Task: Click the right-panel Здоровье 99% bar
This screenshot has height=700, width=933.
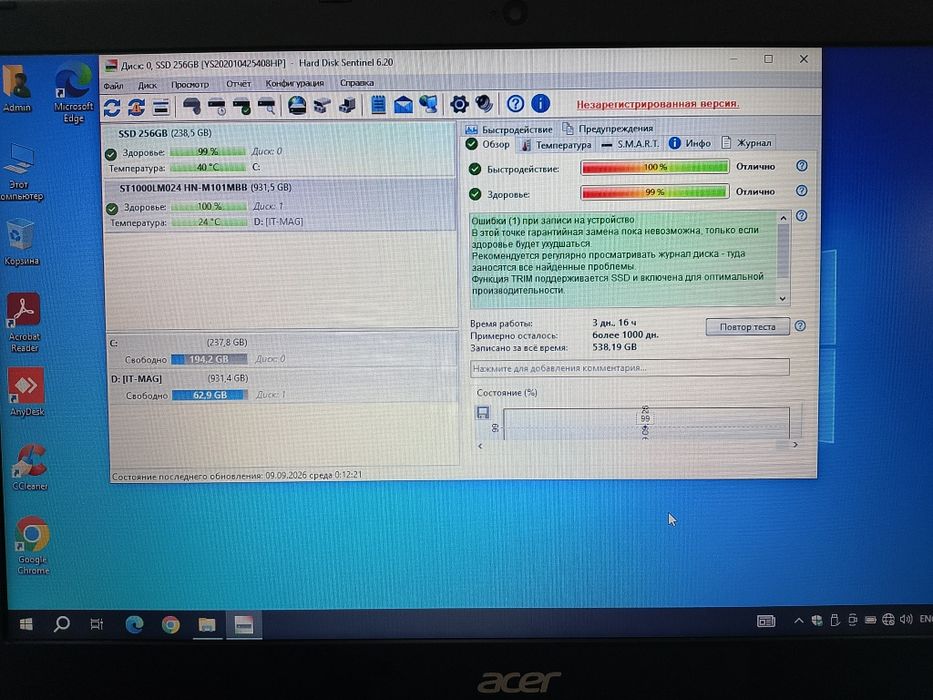Action: (x=655, y=192)
